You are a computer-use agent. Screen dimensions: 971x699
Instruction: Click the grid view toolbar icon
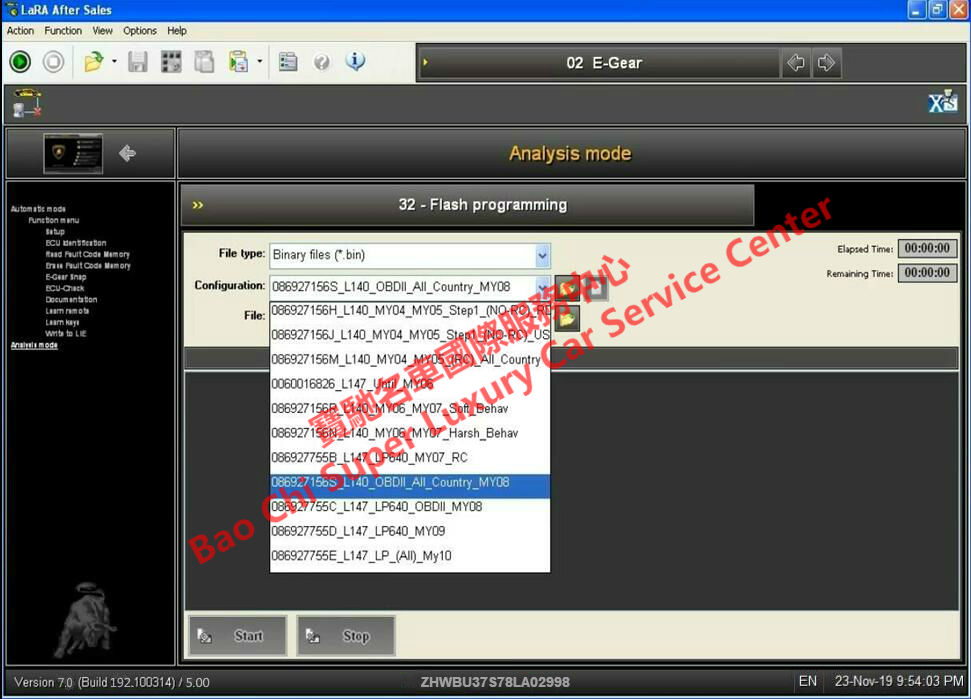(x=171, y=62)
